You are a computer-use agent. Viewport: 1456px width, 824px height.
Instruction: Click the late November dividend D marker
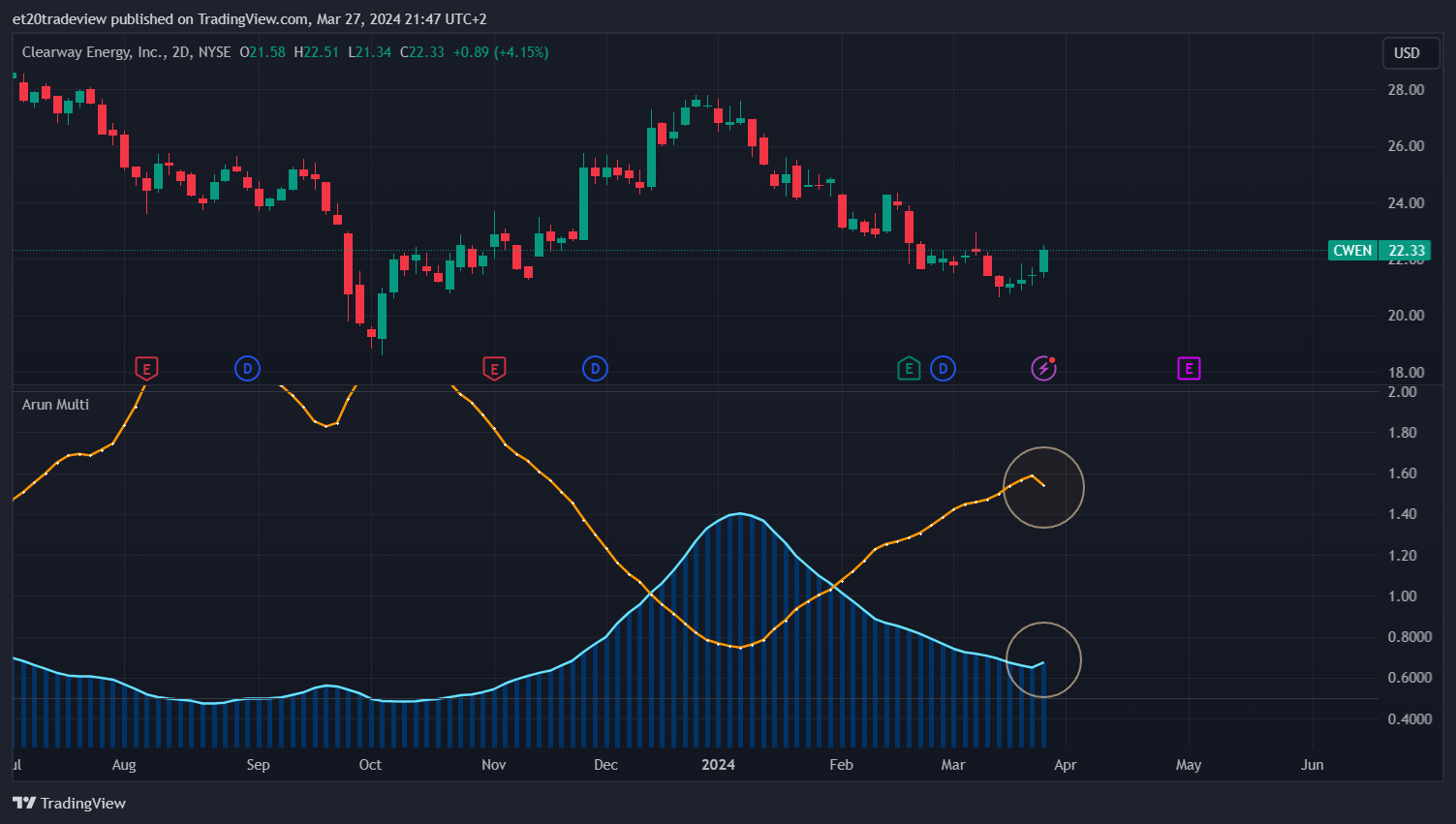click(x=595, y=369)
